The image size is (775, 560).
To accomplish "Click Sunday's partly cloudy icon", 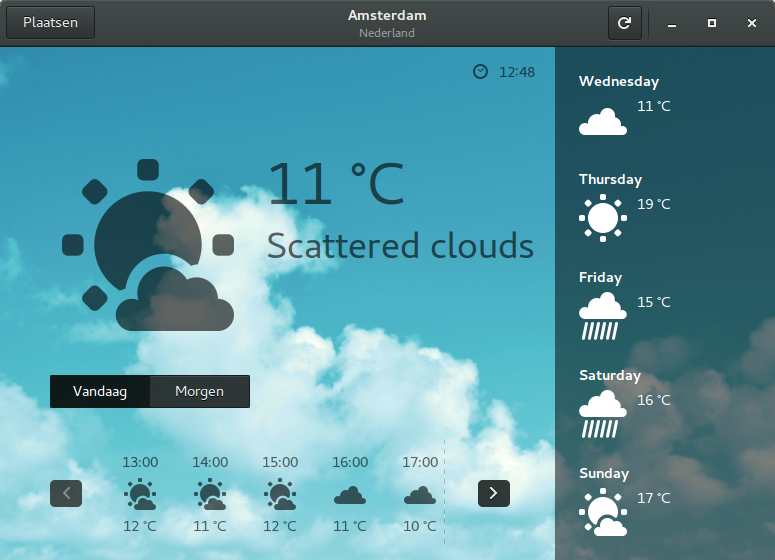I will point(603,513).
